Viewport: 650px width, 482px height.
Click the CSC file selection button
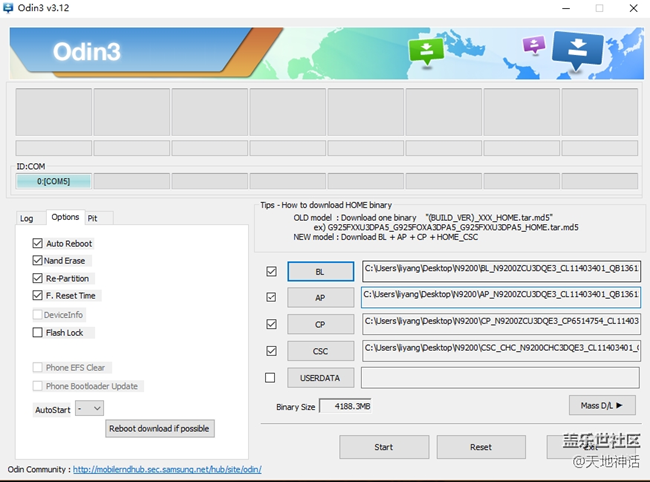pyautogui.click(x=320, y=351)
